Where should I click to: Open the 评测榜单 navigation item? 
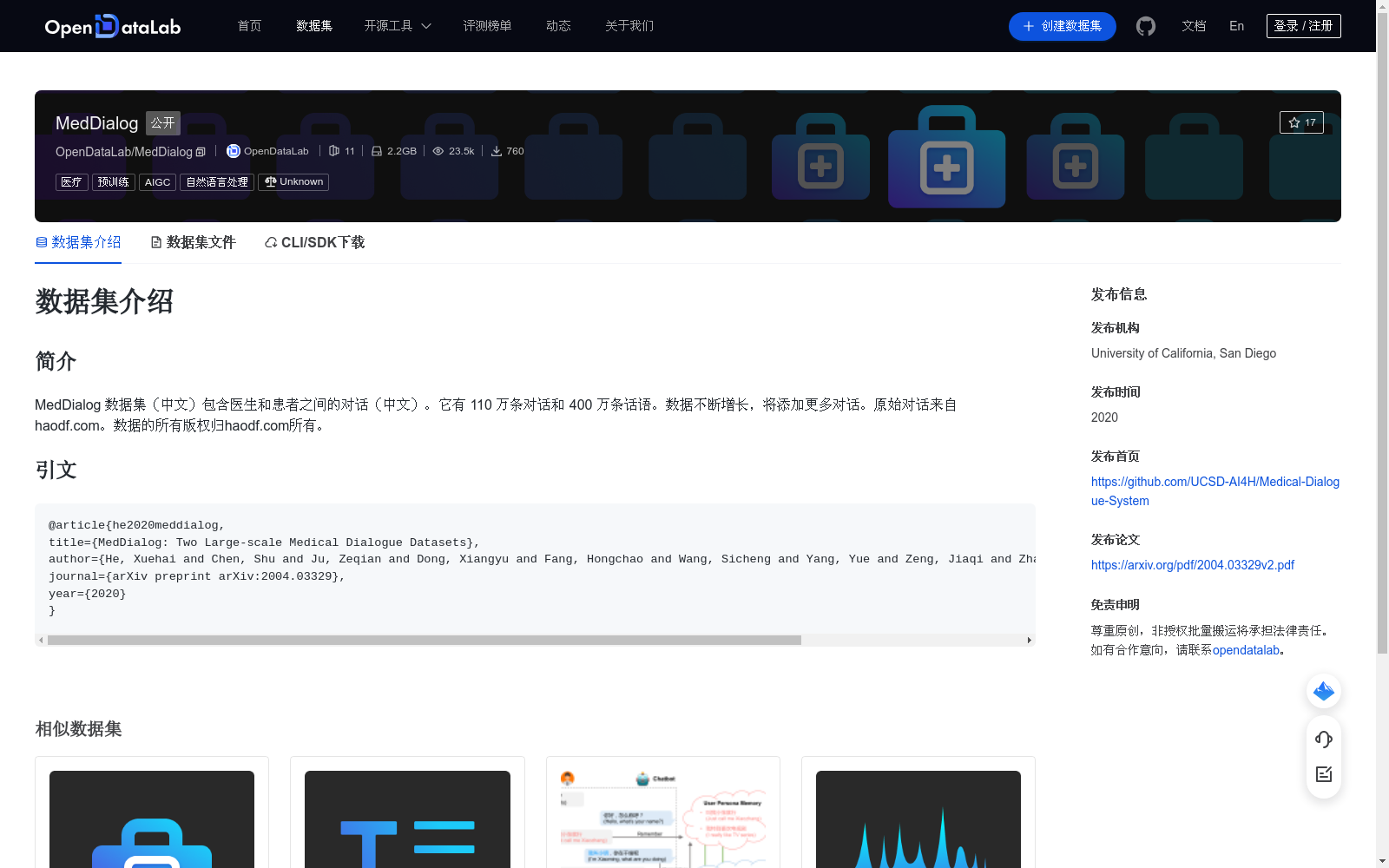coord(488,26)
